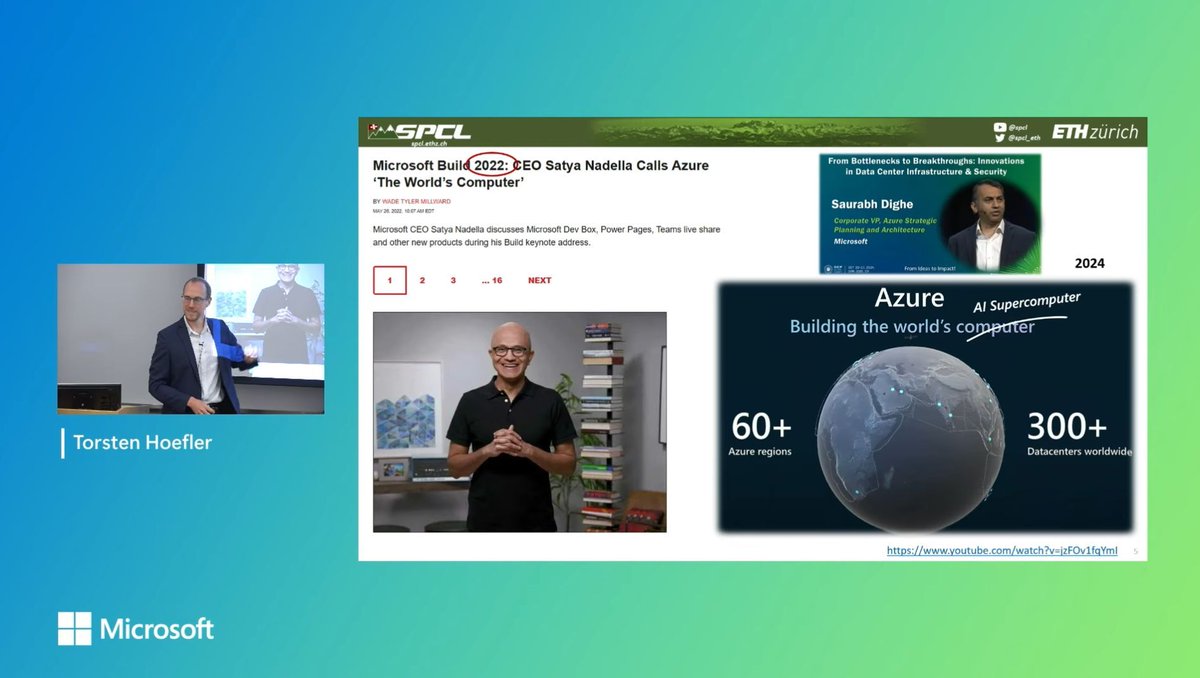Click the SPCL logo in slide header
The width and height of the screenshot is (1200, 678).
pyautogui.click(x=420, y=132)
